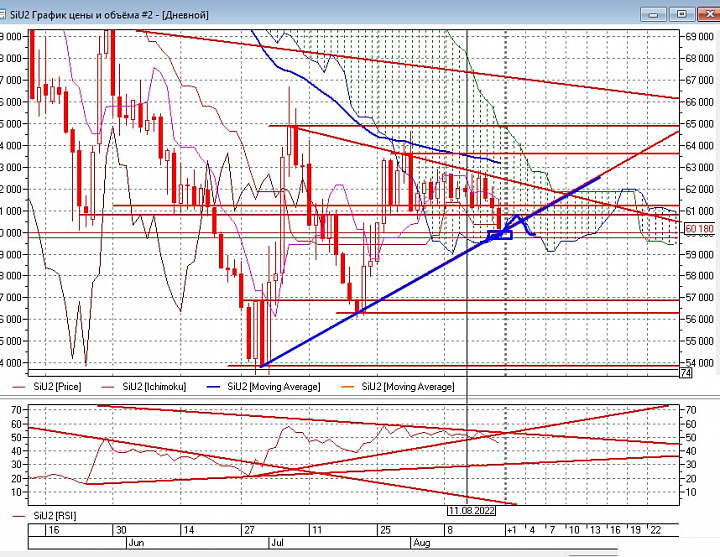Click '69 000' on the right price scale
This screenshot has height=557, width=720.
(699, 37)
